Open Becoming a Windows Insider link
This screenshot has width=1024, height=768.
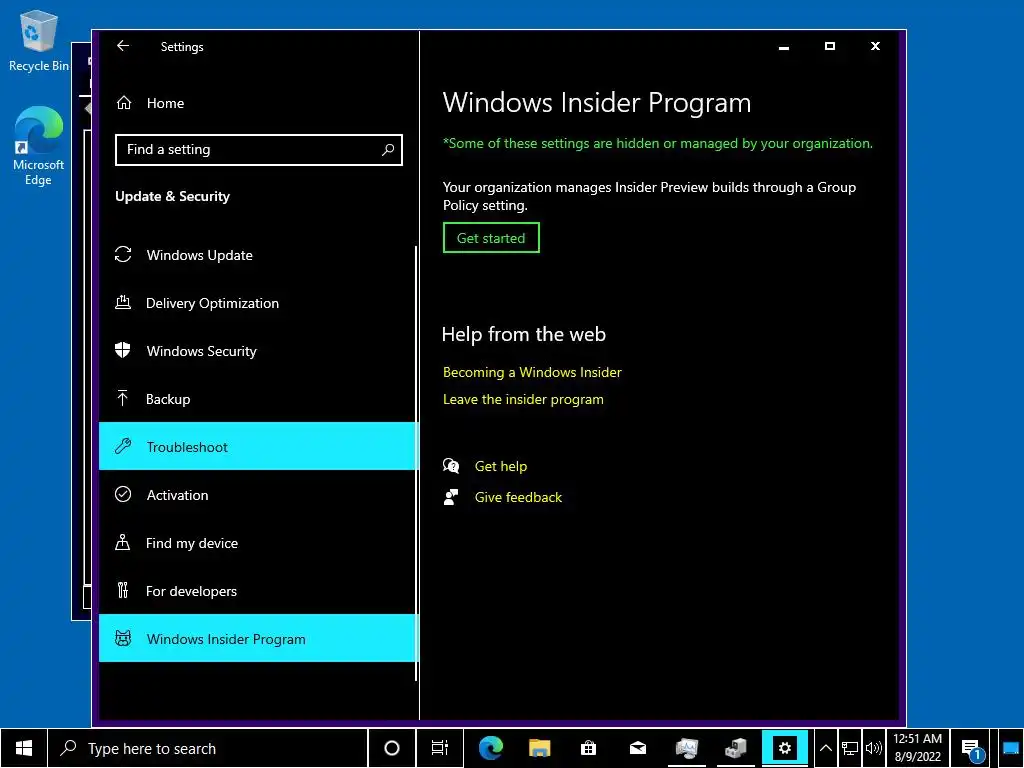click(x=532, y=372)
